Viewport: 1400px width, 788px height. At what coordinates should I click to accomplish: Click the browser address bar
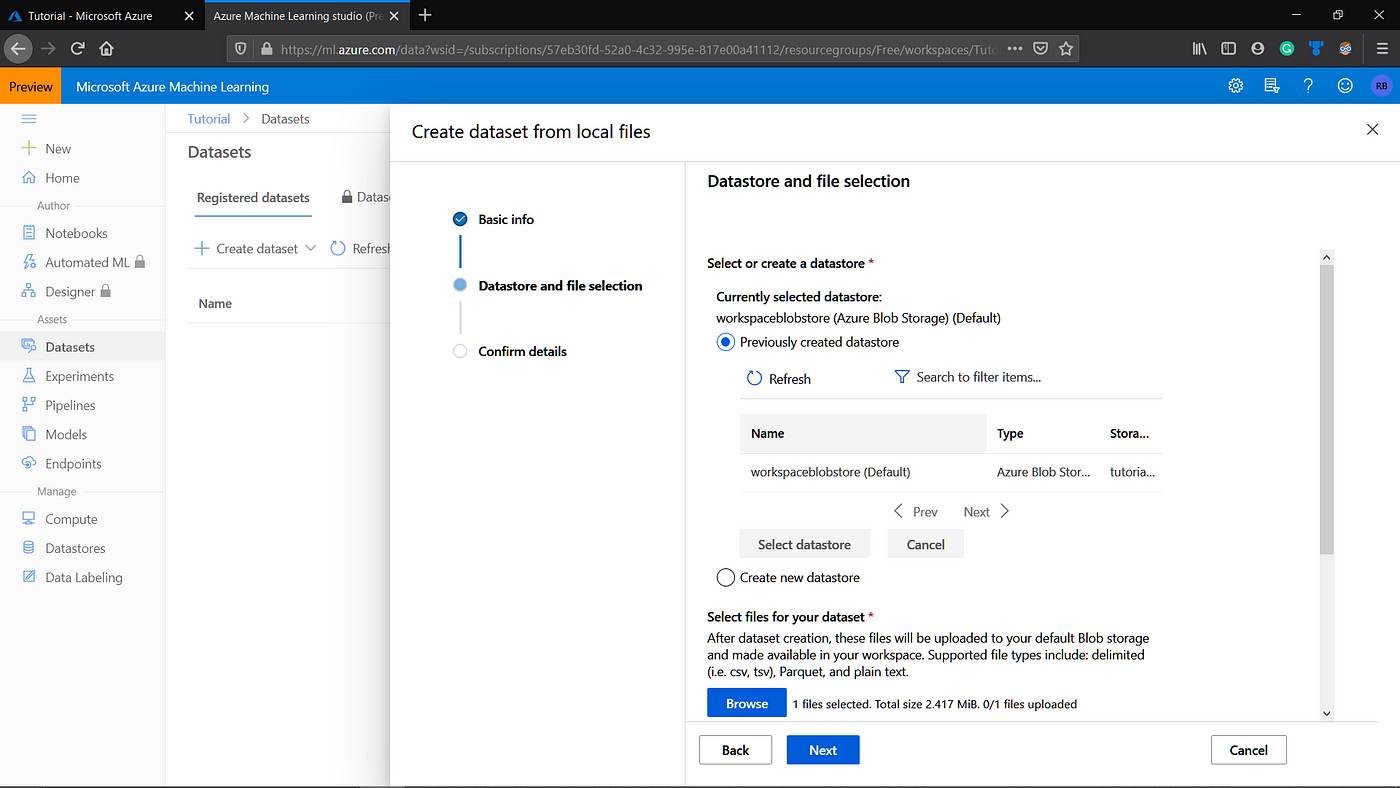click(x=640, y=48)
